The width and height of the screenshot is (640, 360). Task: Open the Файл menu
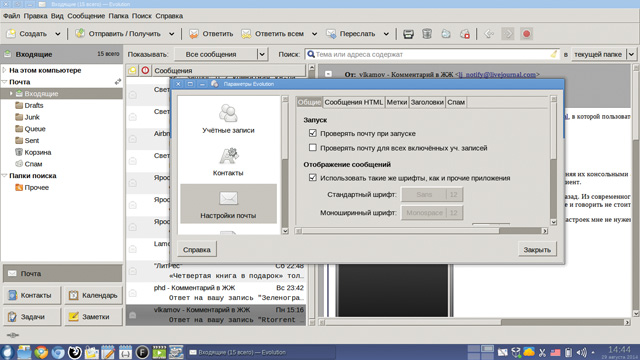point(11,16)
